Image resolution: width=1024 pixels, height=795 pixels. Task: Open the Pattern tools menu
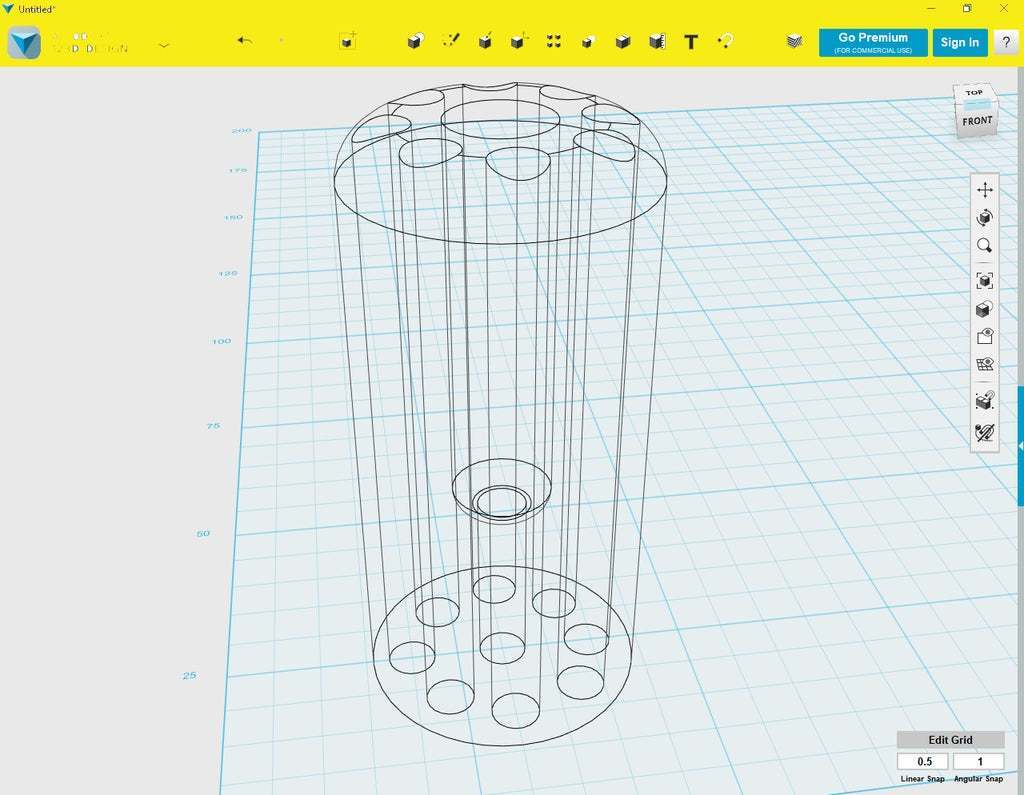coord(554,41)
